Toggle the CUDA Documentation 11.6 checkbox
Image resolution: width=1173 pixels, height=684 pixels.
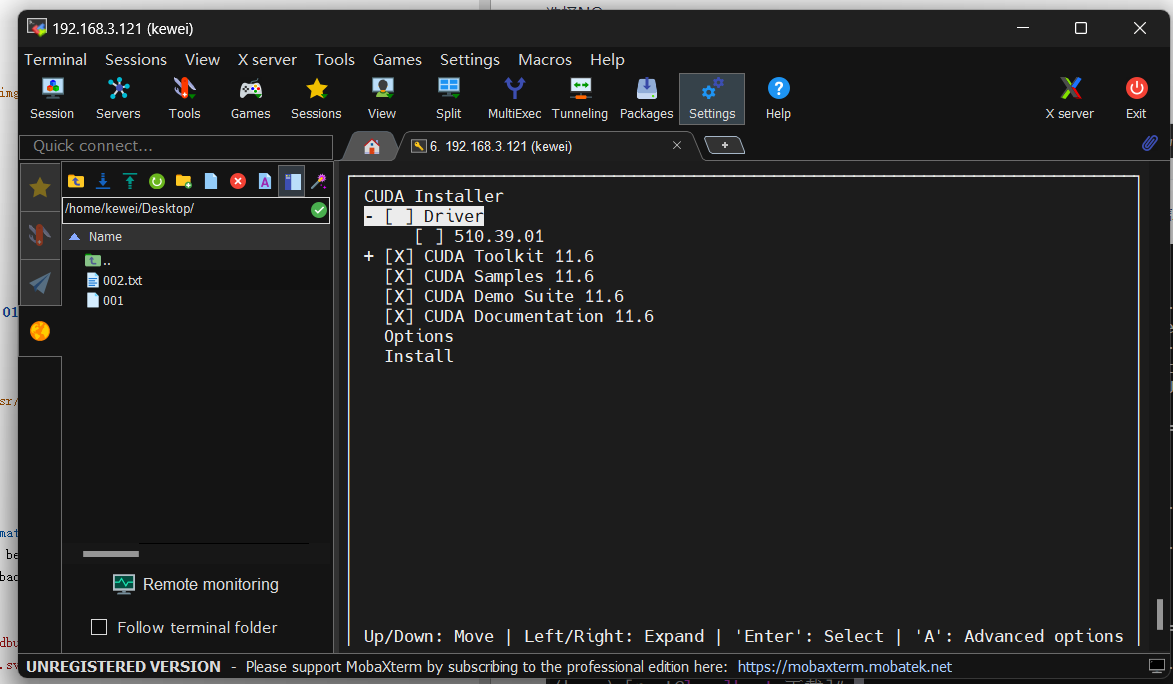pos(399,317)
